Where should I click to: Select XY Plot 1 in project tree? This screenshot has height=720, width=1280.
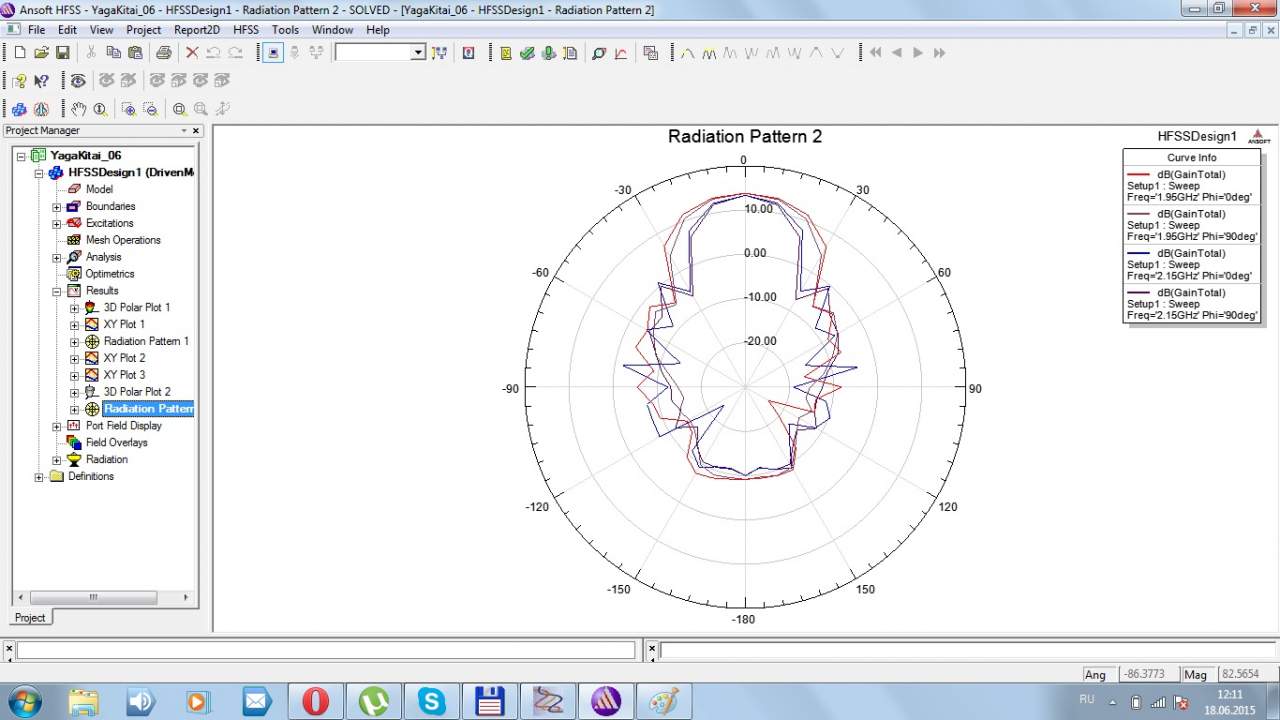click(124, 324)
